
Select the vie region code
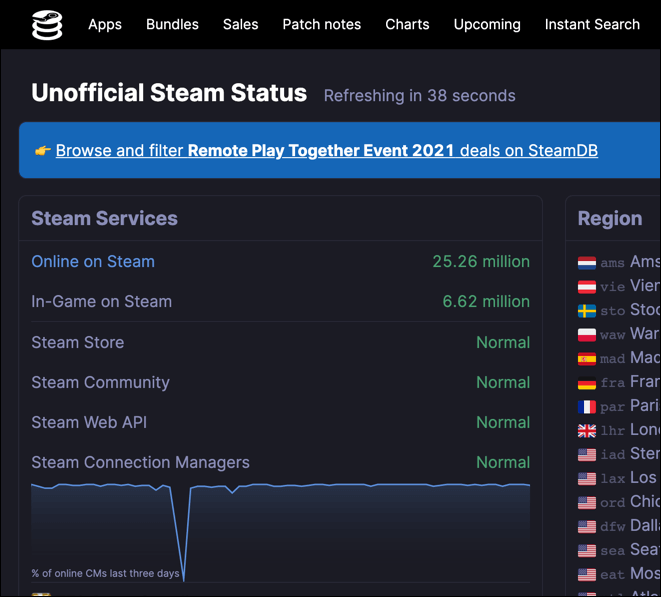point(613,287)
